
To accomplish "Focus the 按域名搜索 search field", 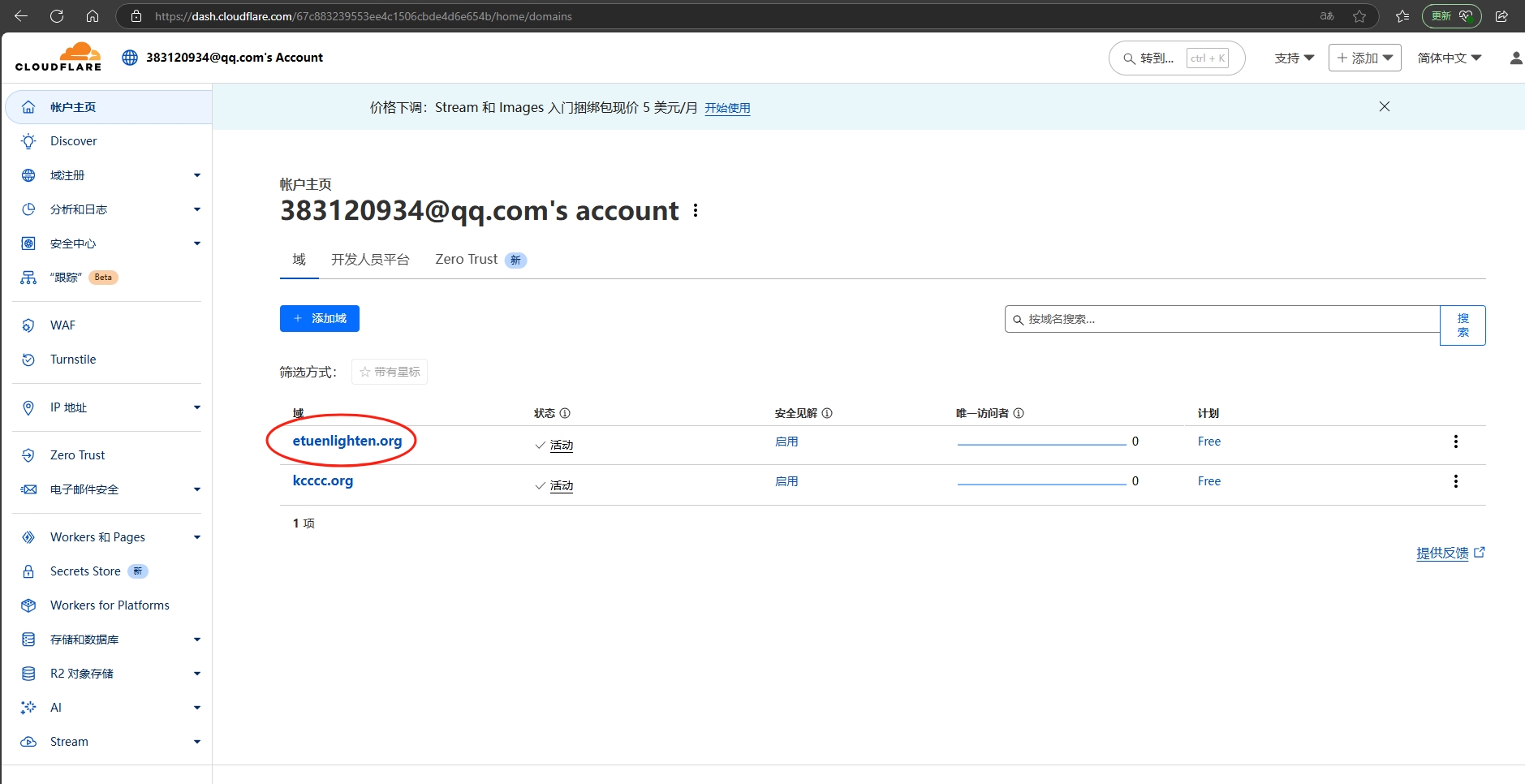I will 1222,319.
